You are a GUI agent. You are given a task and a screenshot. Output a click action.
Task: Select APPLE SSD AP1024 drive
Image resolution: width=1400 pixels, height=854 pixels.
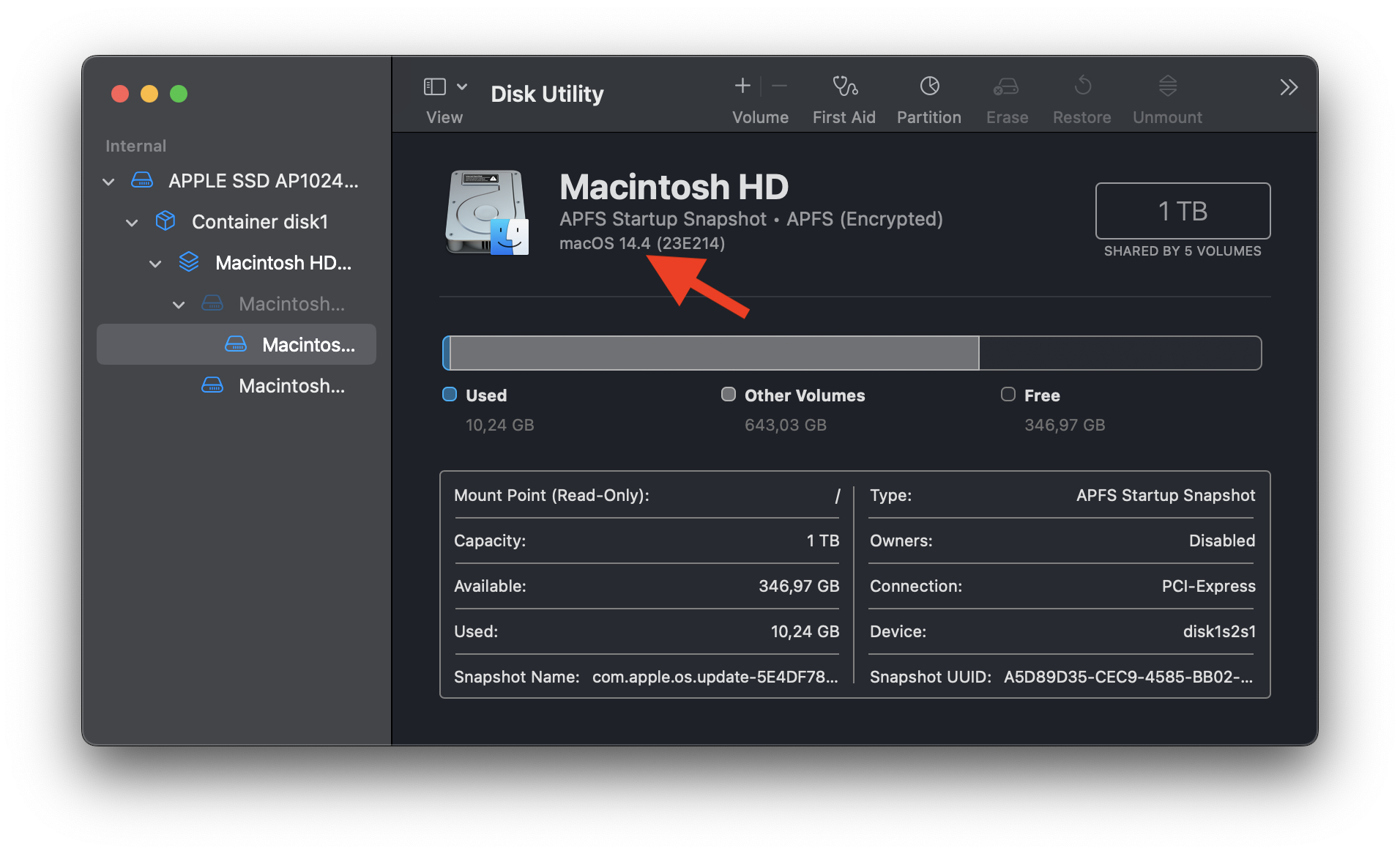pyautogui.click(x=263, y=181)
